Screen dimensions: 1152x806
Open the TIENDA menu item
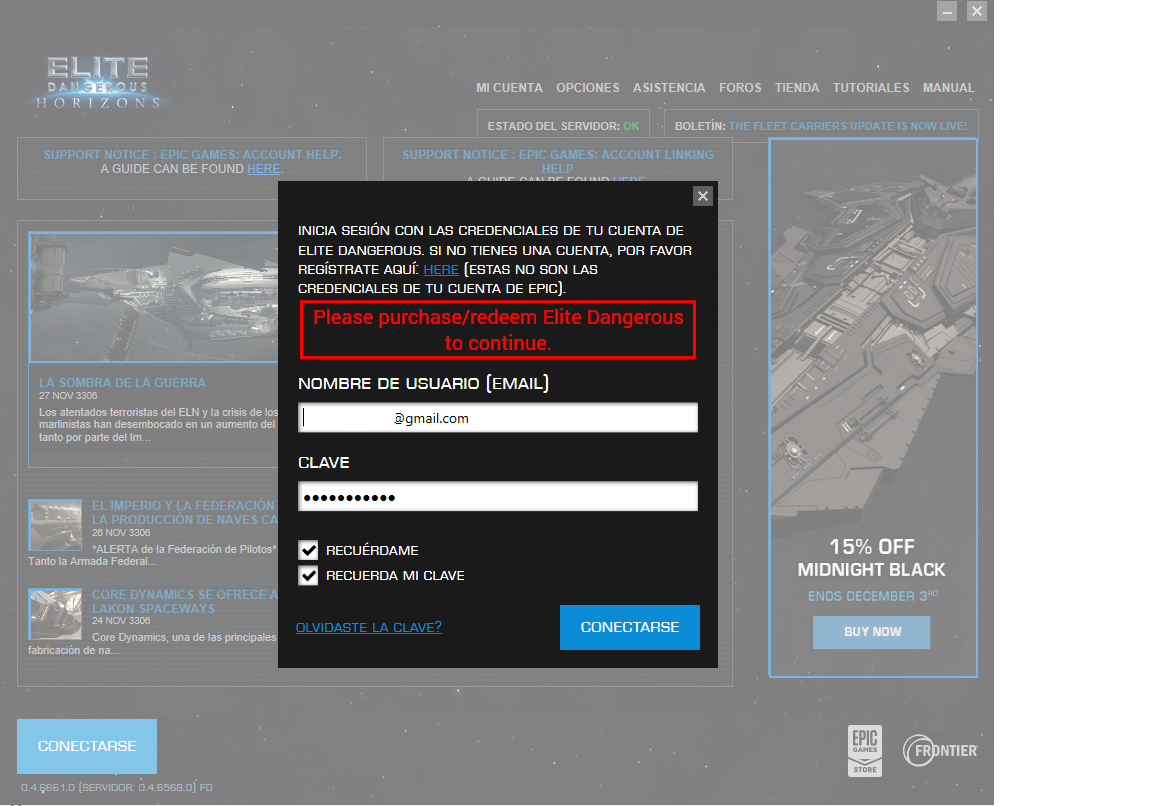pyautogui.click(x=796, y=87)
